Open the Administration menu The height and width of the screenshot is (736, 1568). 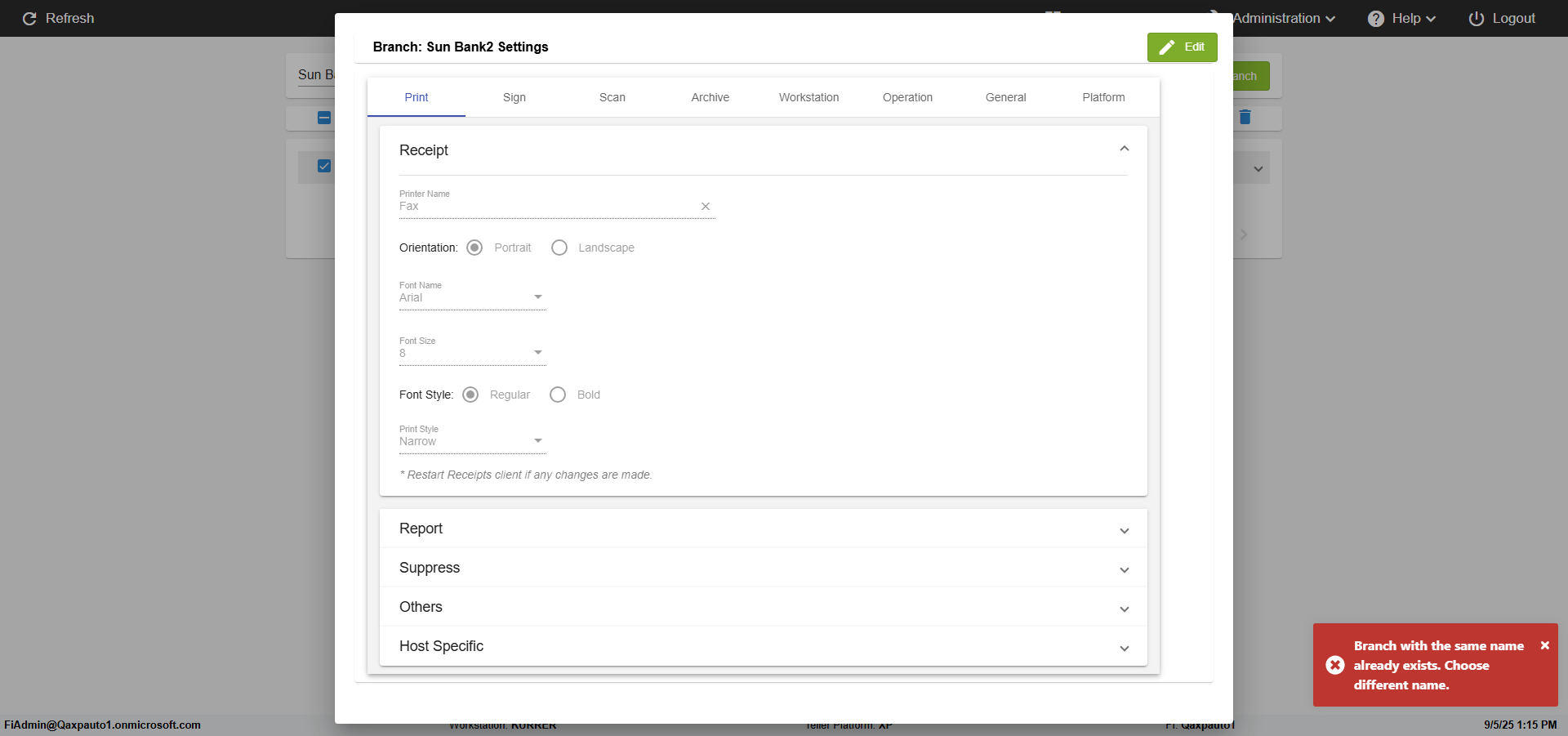pyautogui.click(x=1283, y=19)
